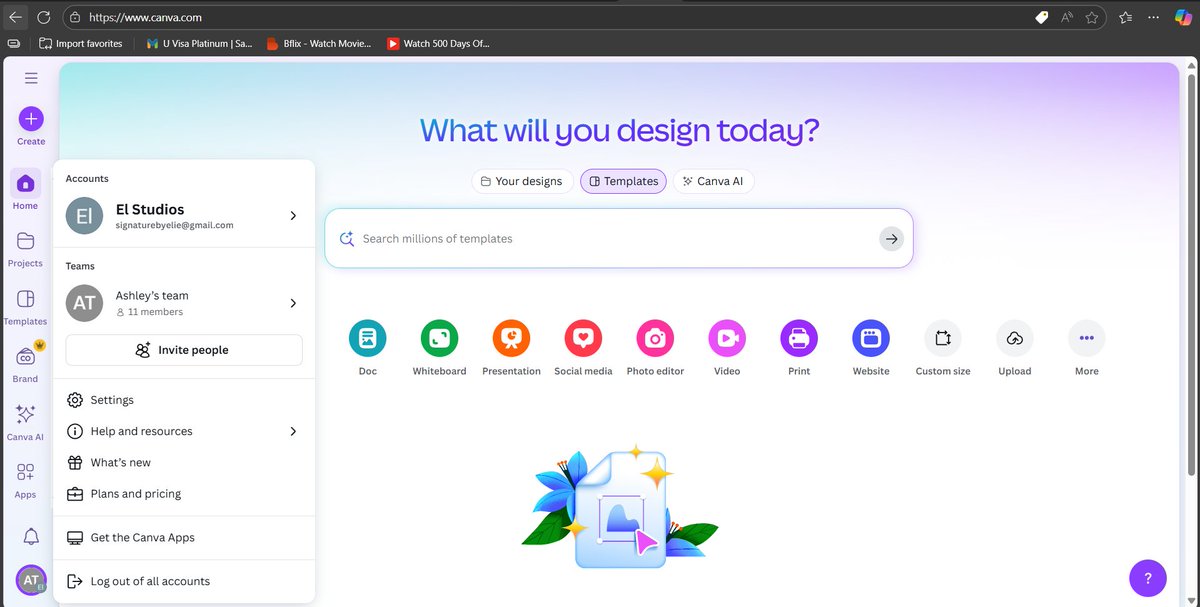Open the browser favorites list icon
Image resolution: width=1200 pixels, height=607 pixels.
click(x=1126, y=17)
